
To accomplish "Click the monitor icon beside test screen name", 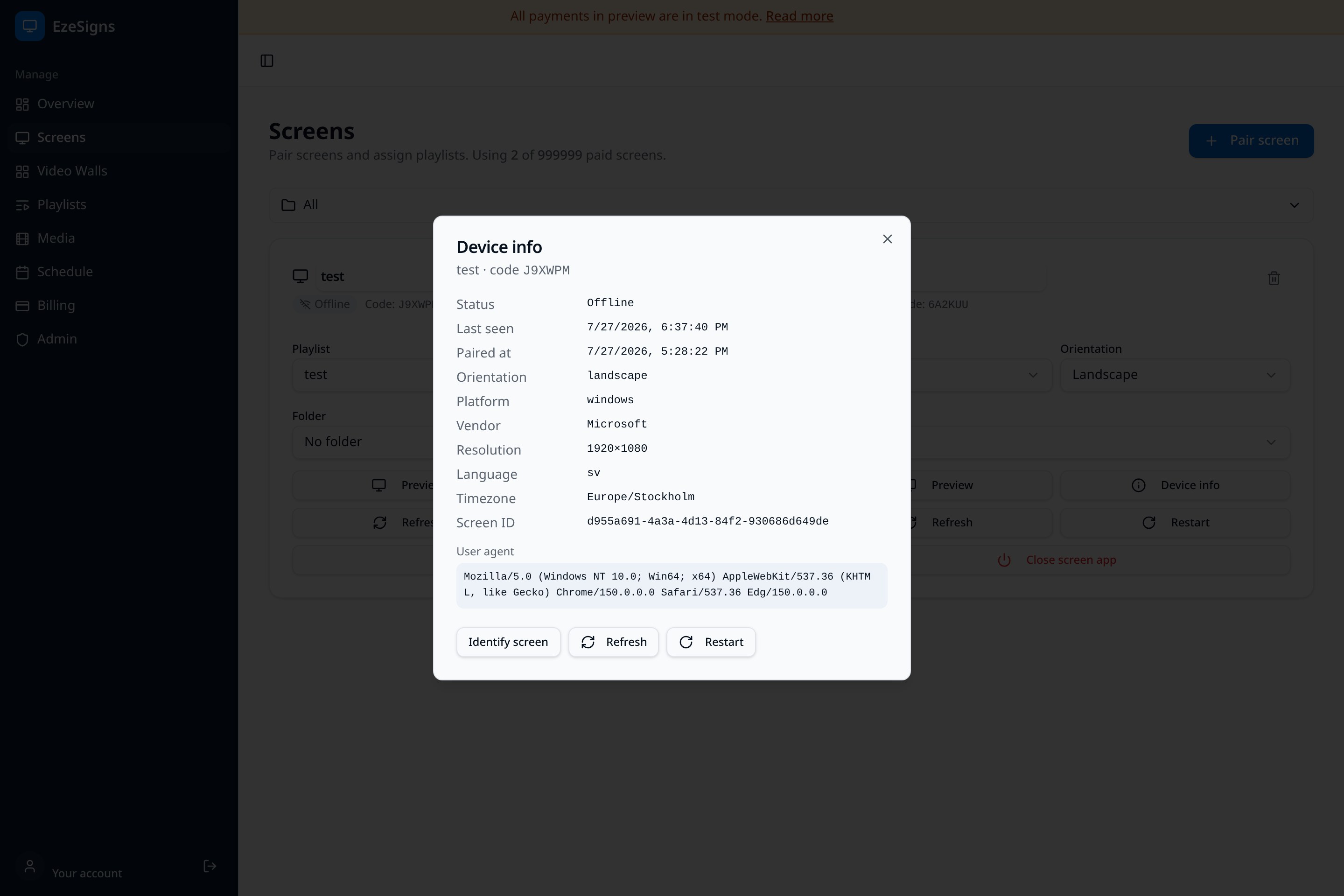I will (301, 277).
